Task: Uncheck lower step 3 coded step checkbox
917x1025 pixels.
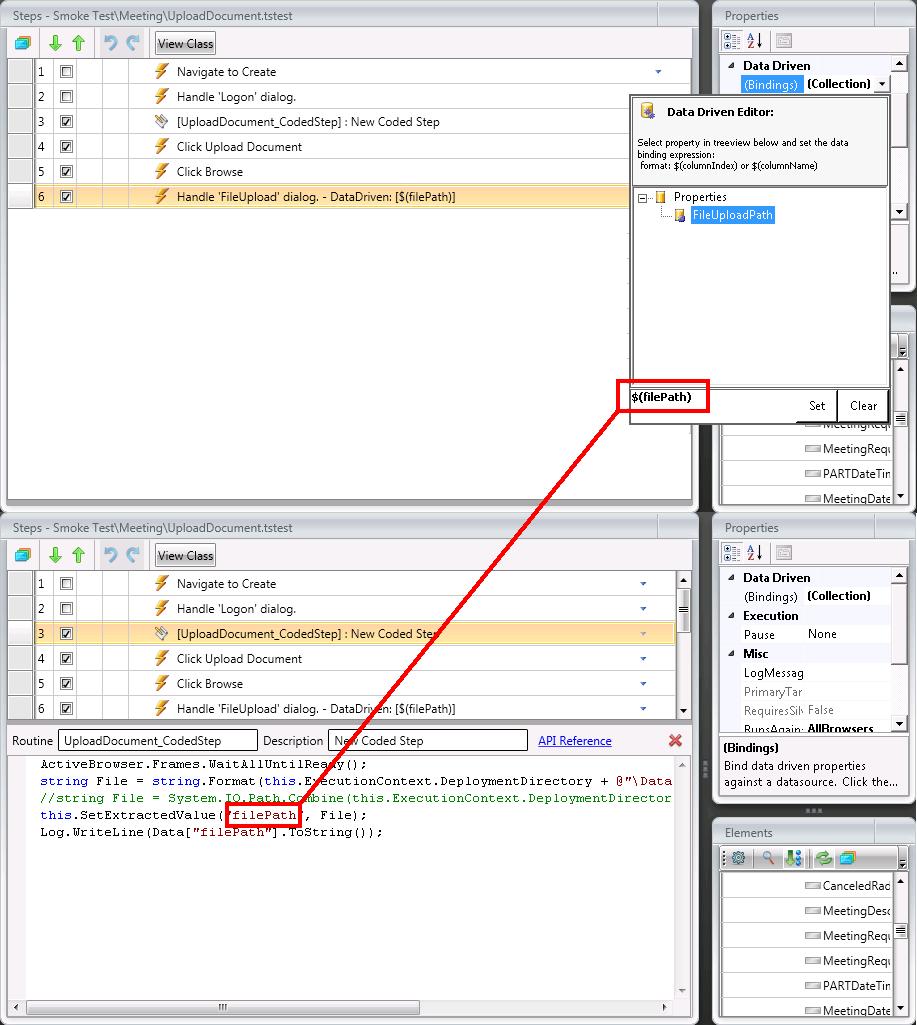Action: click(x=66, y=633)
